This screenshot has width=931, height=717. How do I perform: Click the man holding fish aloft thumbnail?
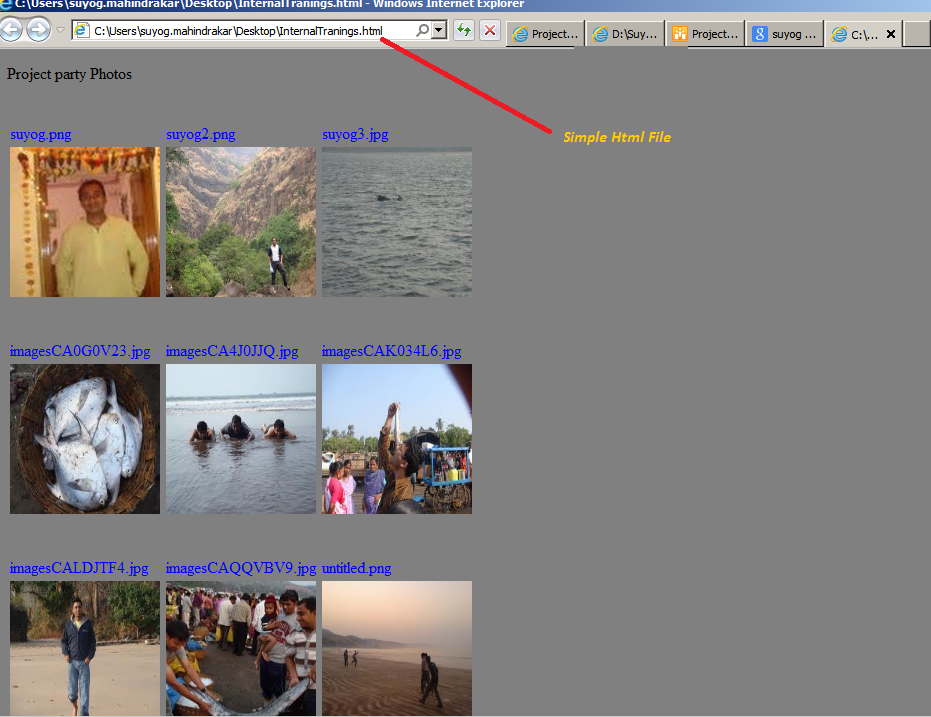(x=397, y=439)
